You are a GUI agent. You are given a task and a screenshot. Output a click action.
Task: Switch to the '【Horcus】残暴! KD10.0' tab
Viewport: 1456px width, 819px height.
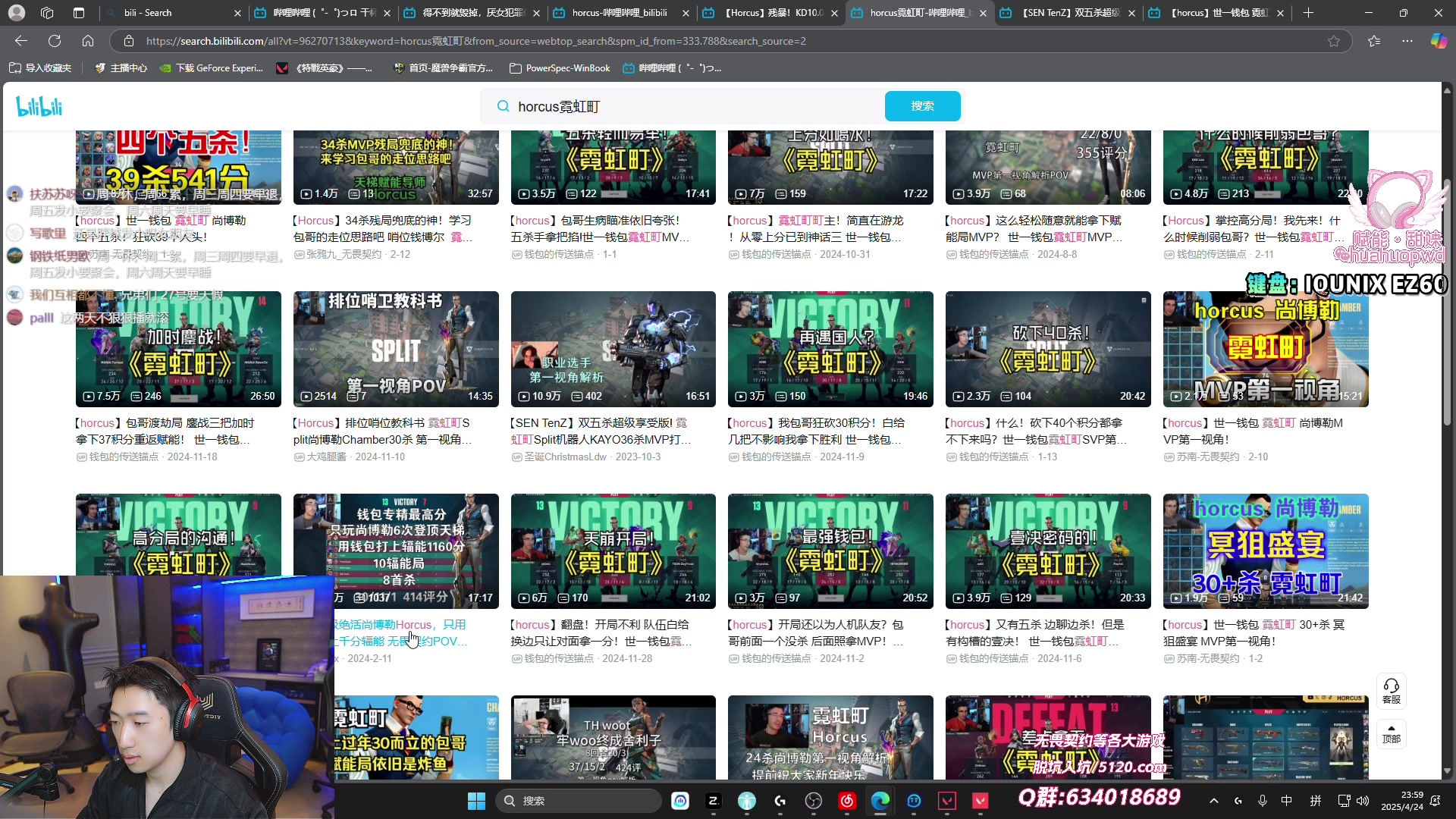[x=771, y=13]
